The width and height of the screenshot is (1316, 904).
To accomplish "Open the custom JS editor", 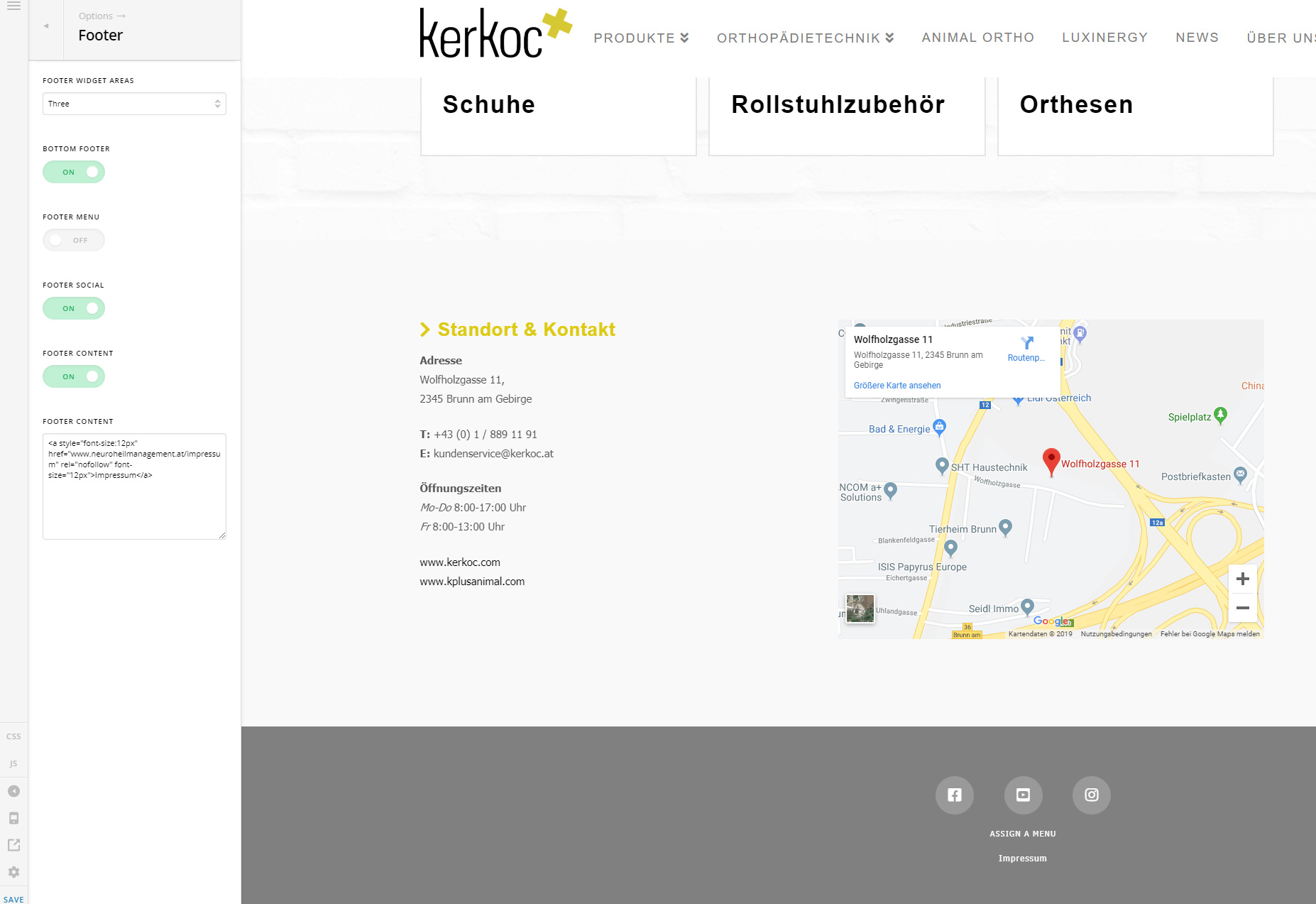I will click(13, 763).
